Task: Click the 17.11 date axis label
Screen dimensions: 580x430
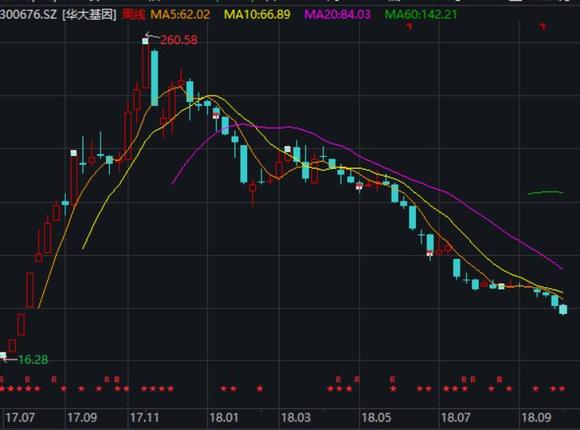Action: click(x=144, y=418)
